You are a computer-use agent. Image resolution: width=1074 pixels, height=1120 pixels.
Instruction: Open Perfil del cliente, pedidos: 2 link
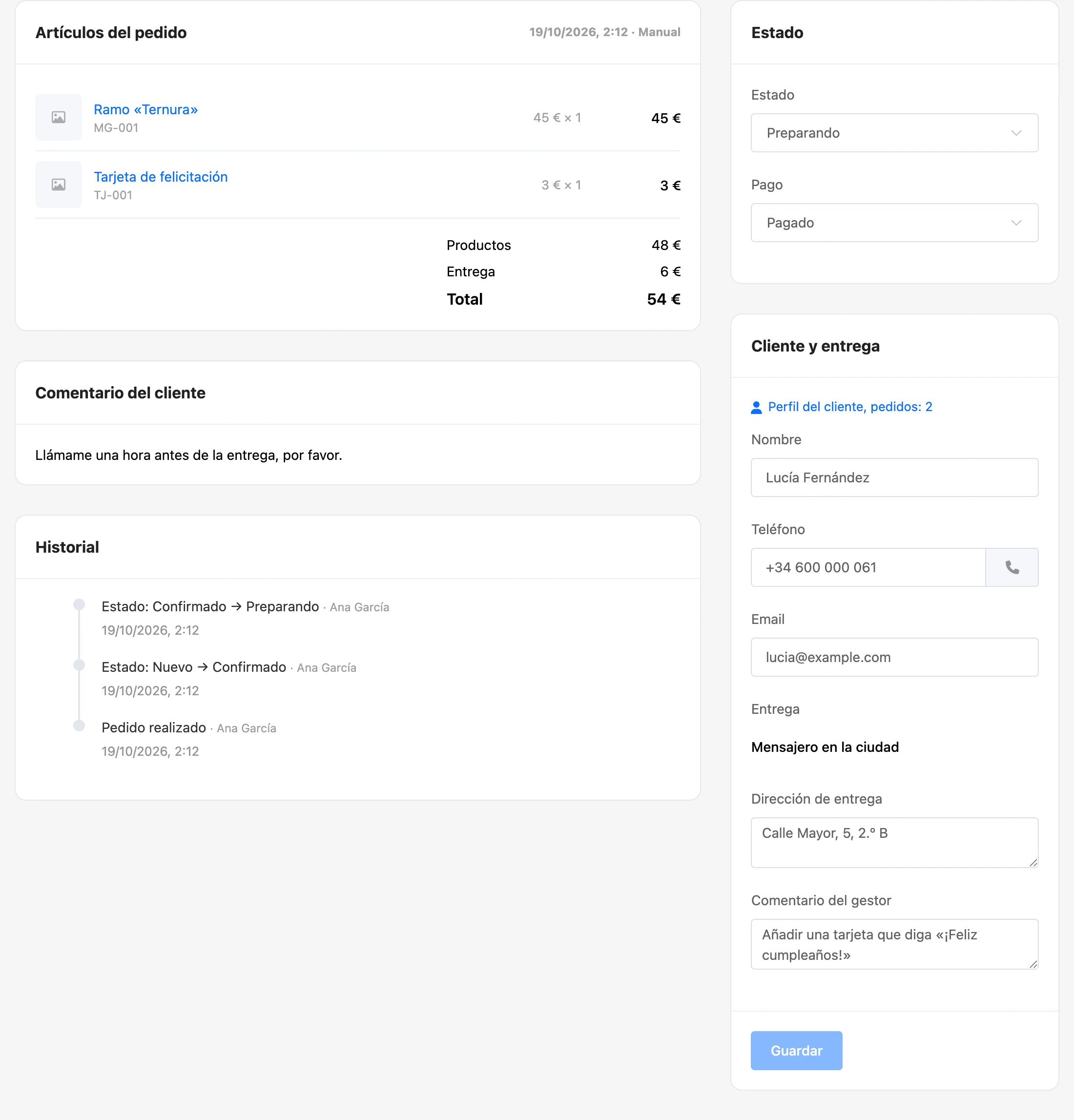[850, 407]
